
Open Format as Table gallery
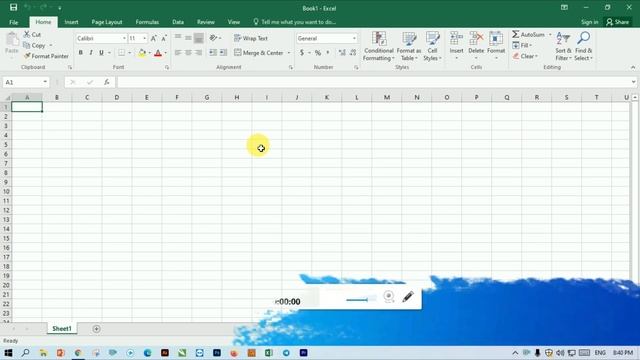point(409,46)
